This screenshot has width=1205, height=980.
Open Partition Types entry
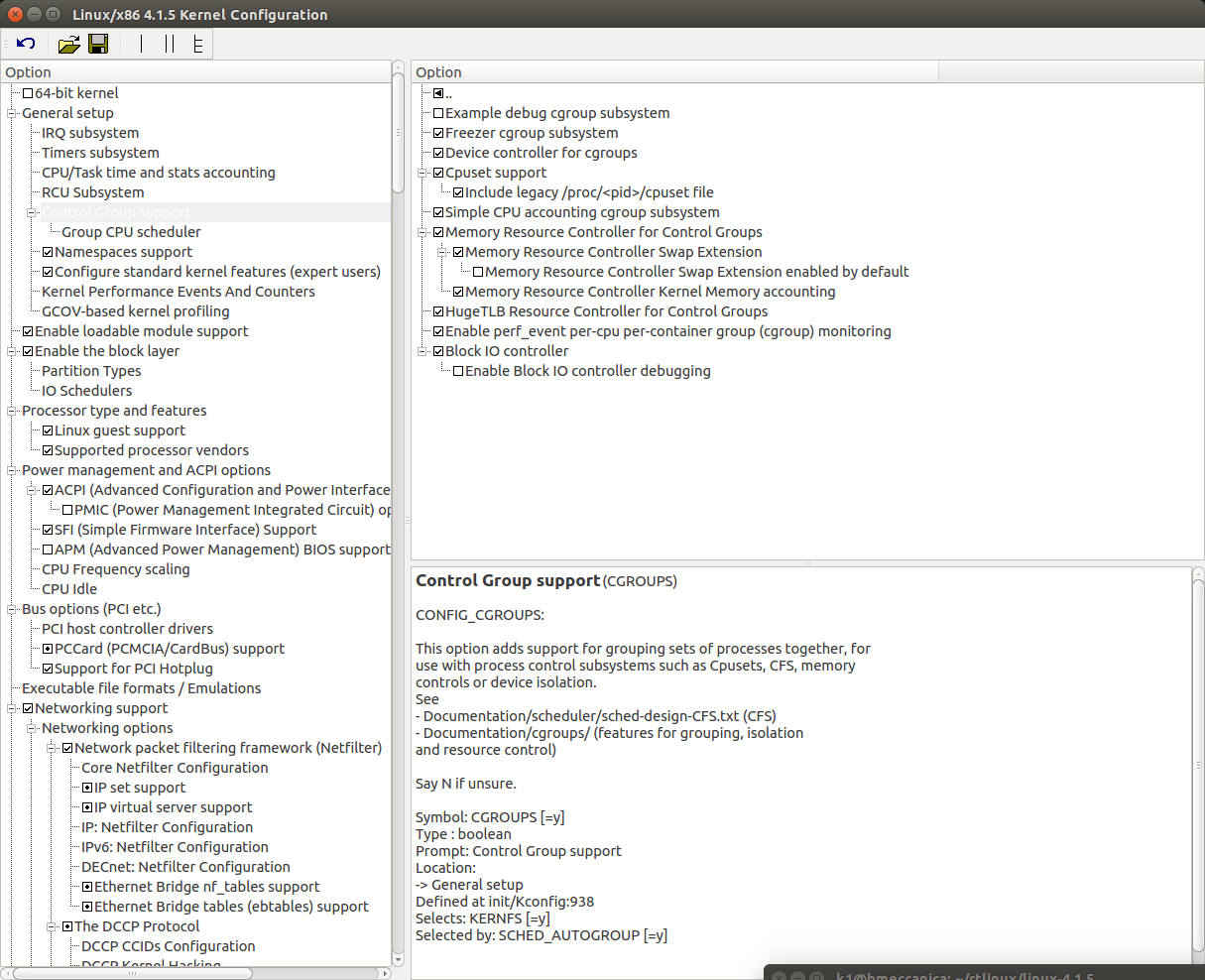coord(91,371)
